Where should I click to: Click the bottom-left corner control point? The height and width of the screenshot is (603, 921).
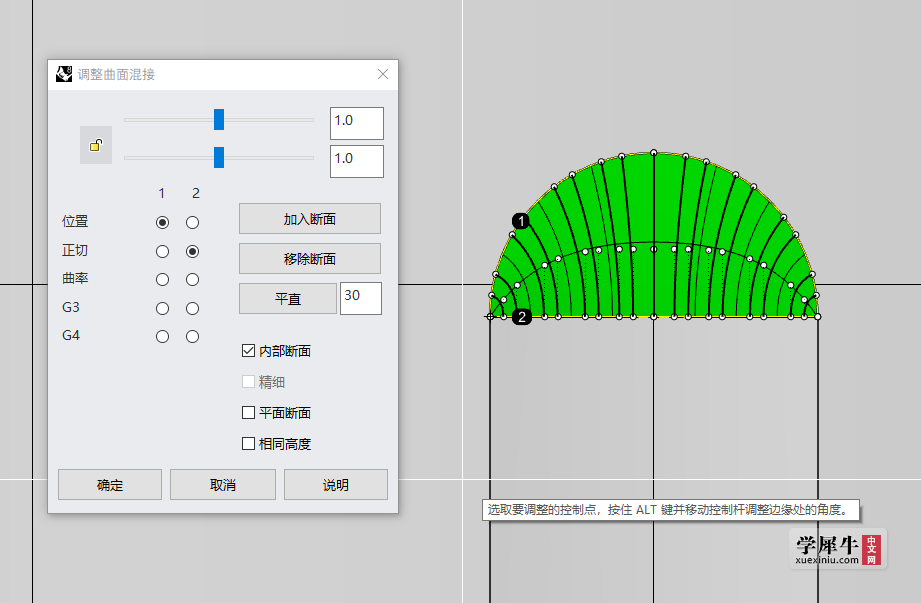tap(490, 317)
